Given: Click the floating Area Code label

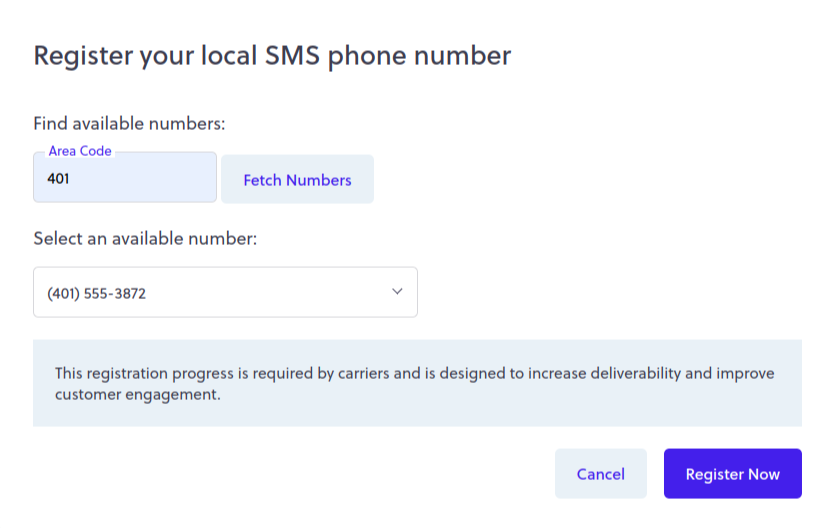Looking at the screenshot, I should pos(80,151).
